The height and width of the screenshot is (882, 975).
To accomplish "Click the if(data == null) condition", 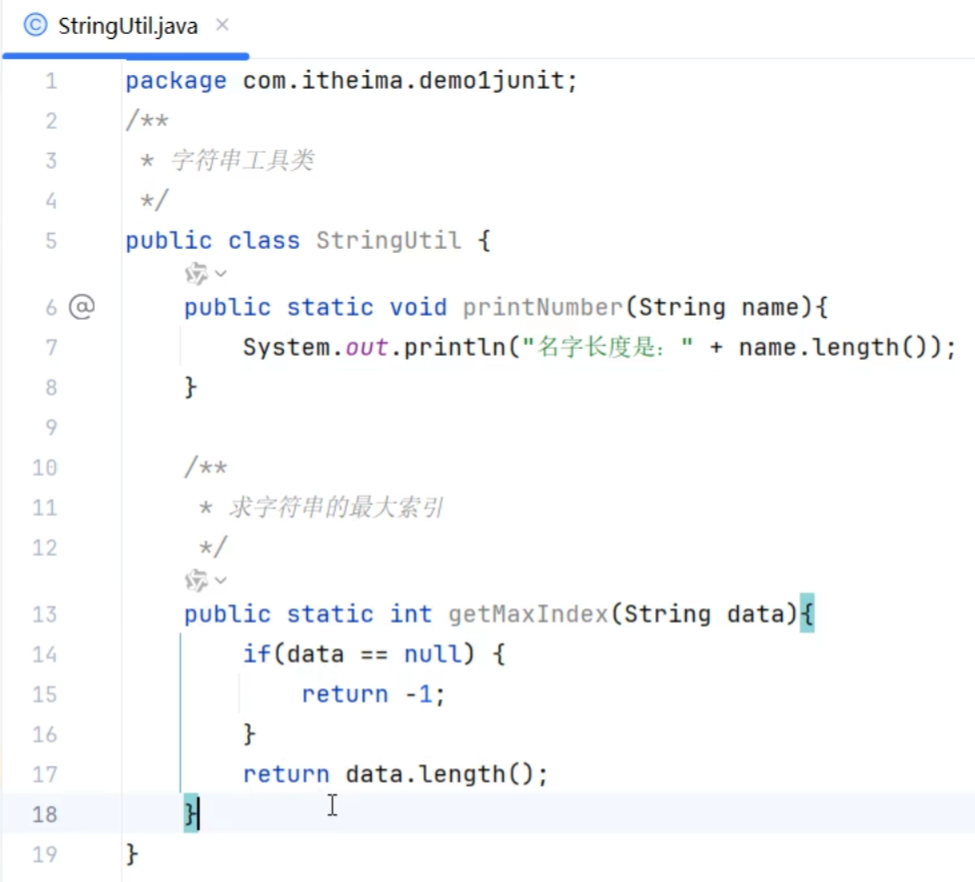I will 359,654.
